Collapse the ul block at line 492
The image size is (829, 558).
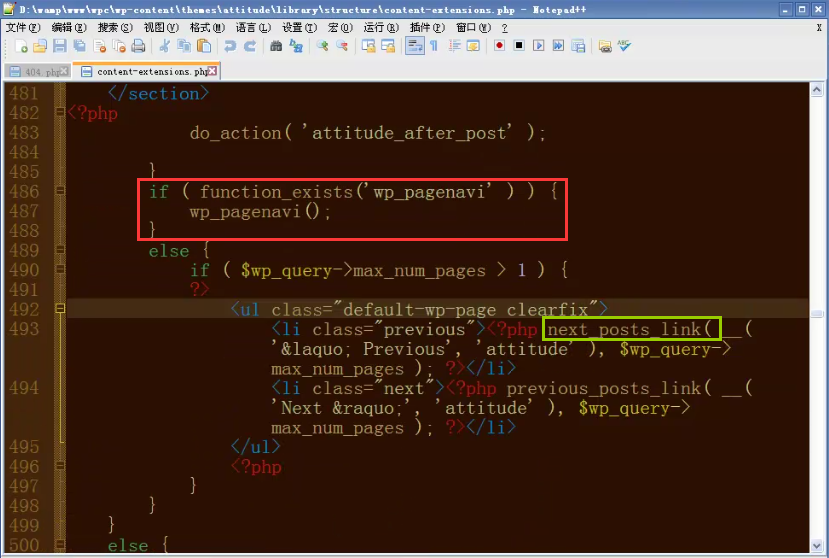60,308
